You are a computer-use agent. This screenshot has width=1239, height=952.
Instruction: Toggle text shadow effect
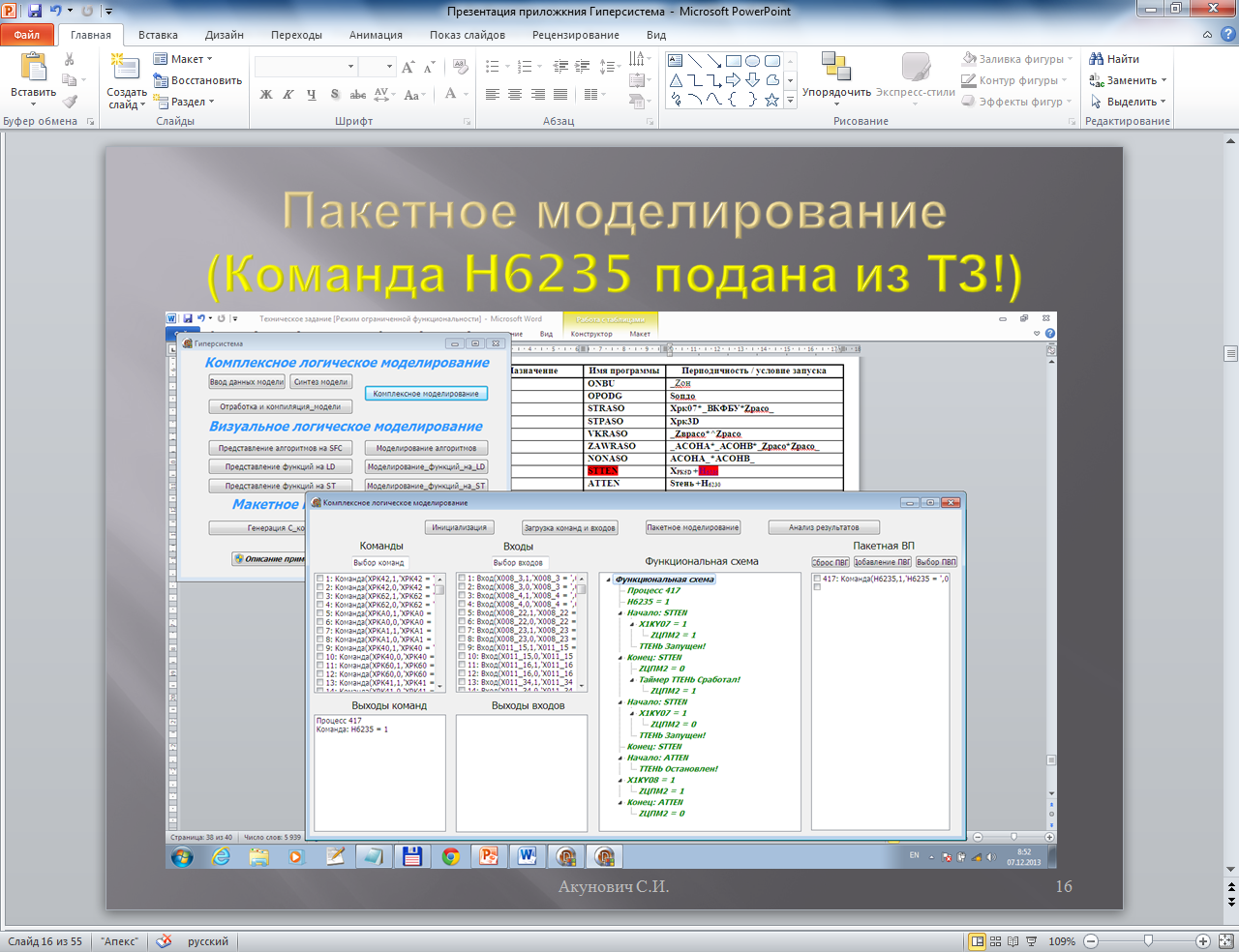coord(335,95)
